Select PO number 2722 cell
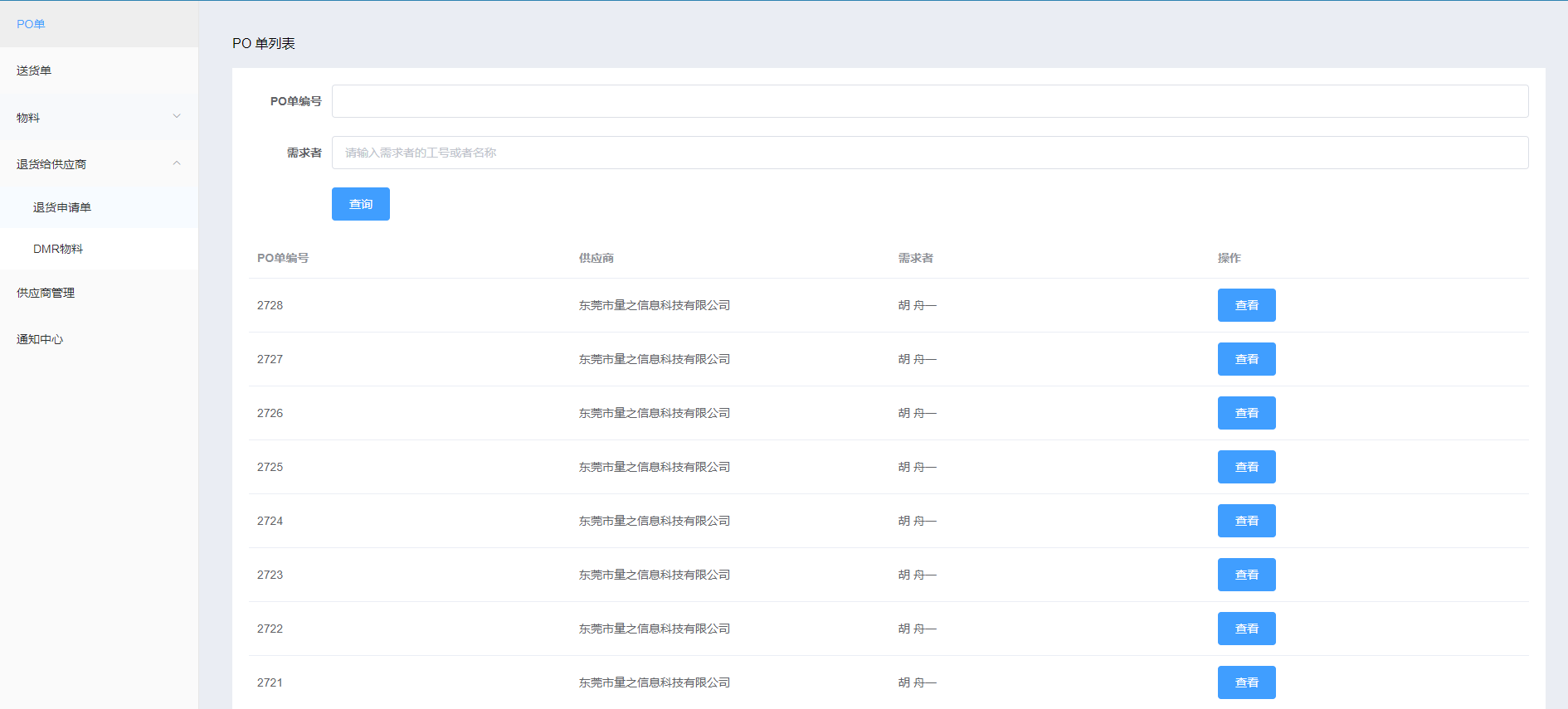Viewport: 1568px width, 709px height. [x=270, y=629]
